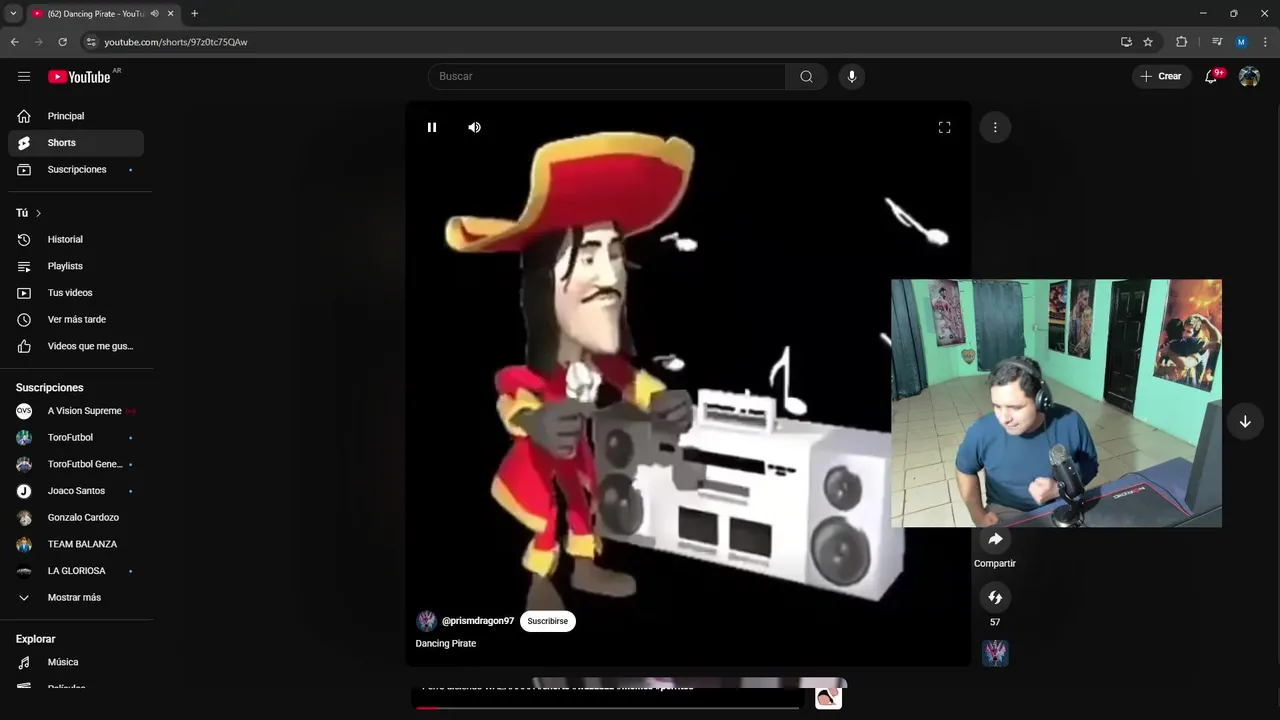
Task: Open the account avatar menu
Action: click(1249, 76)
